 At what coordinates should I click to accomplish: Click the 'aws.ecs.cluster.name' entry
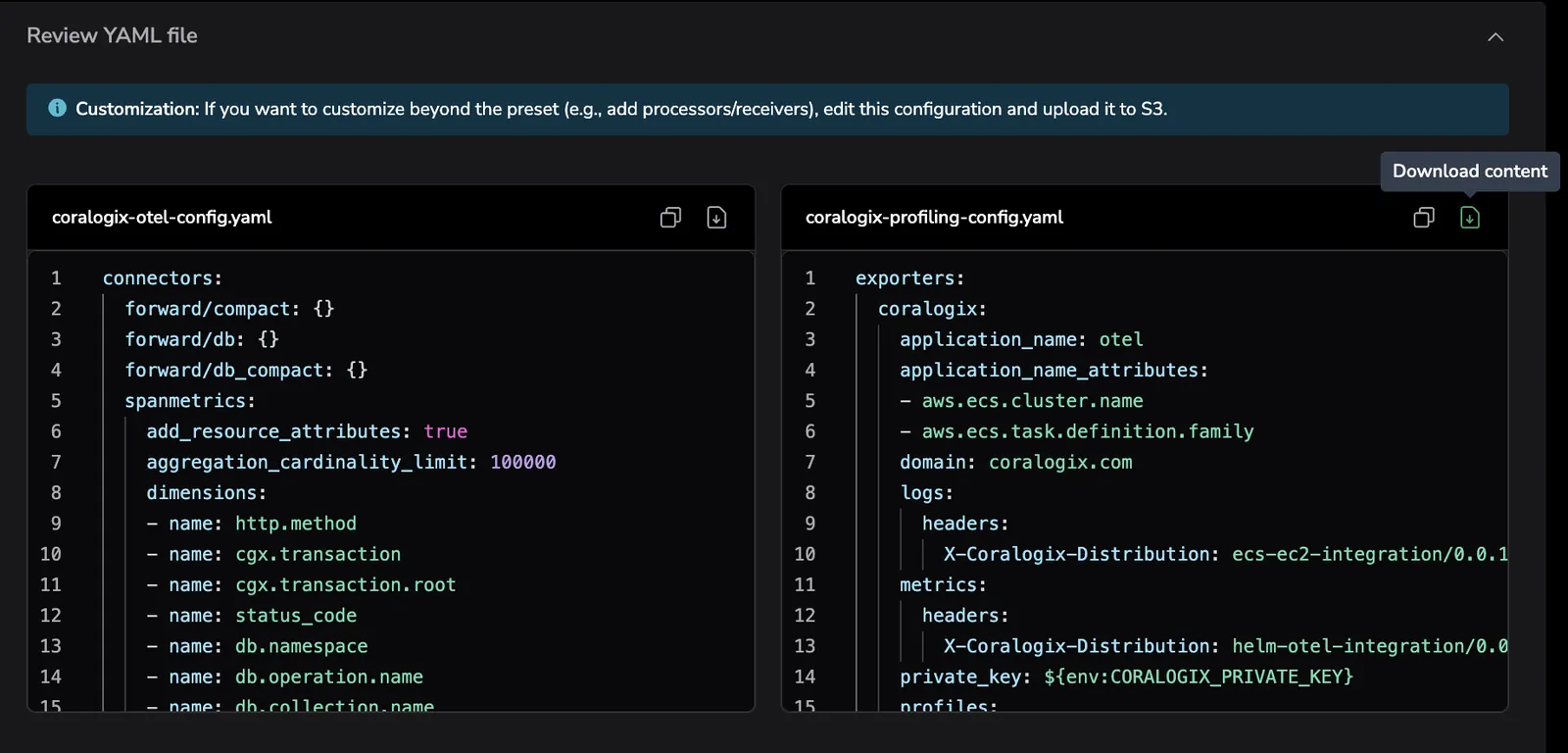[1021, 401]
